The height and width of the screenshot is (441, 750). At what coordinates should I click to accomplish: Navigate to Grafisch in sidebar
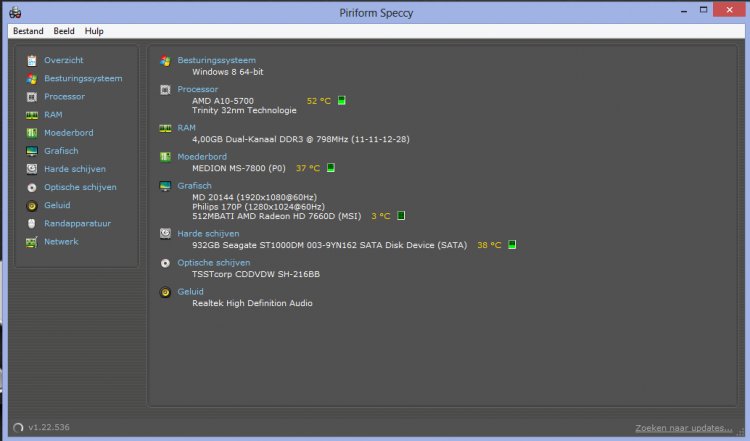(x=61, y=151)
